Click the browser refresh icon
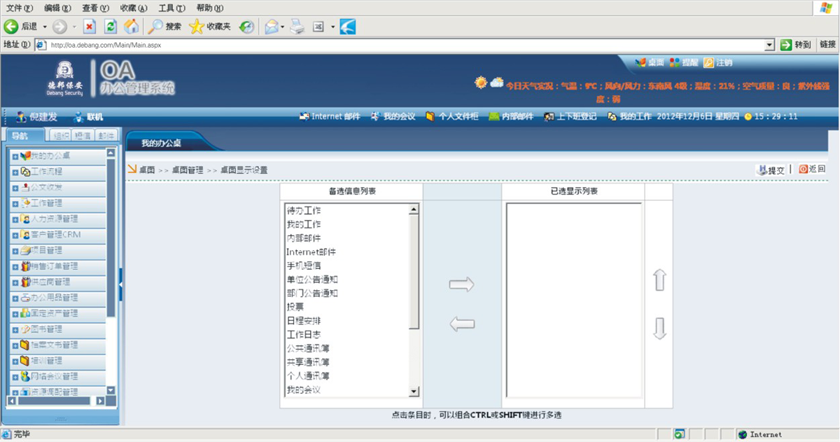The image size is (840, 442). 111,26
